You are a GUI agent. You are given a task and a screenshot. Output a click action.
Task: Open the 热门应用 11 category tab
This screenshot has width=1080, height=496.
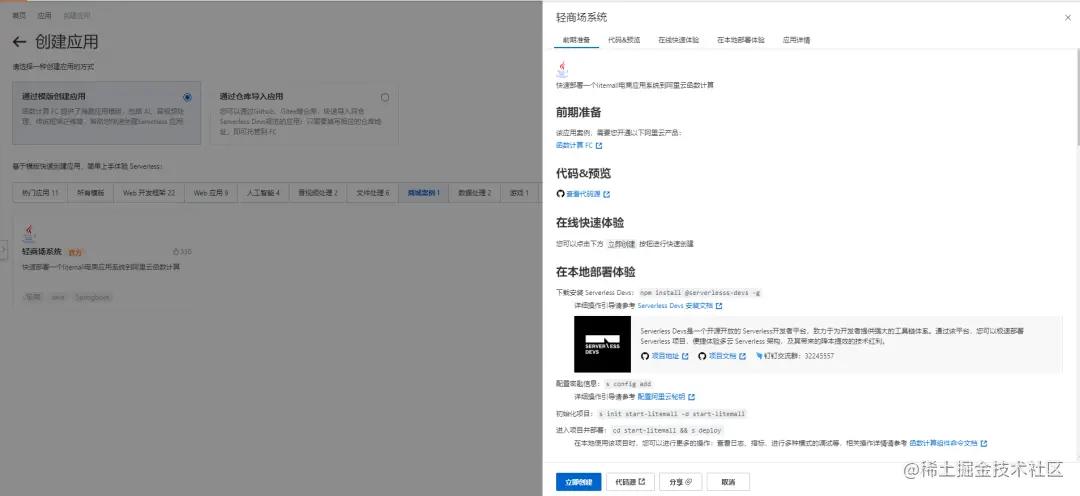40,193
